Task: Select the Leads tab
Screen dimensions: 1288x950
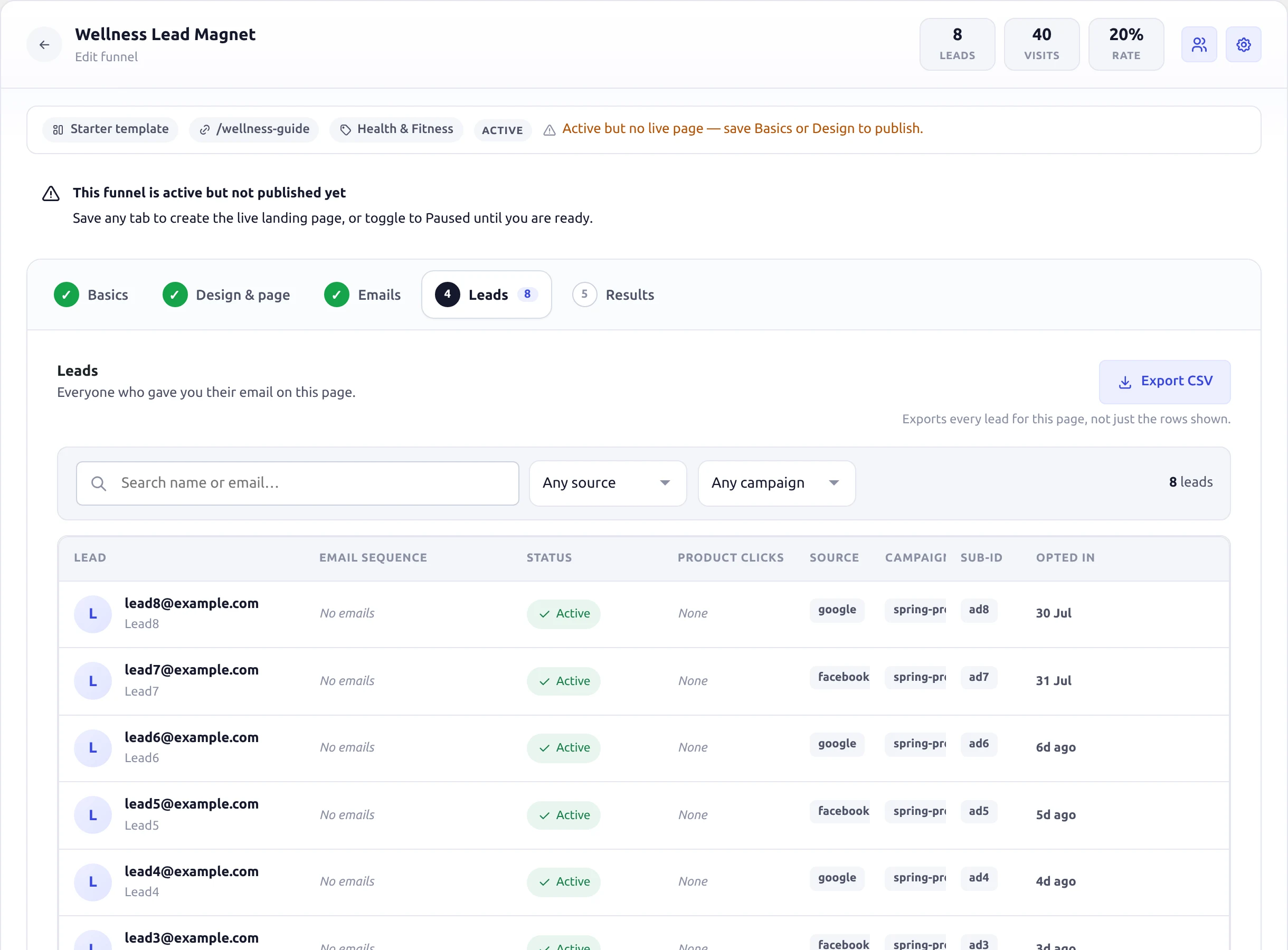Action: (x=487, y=295)
